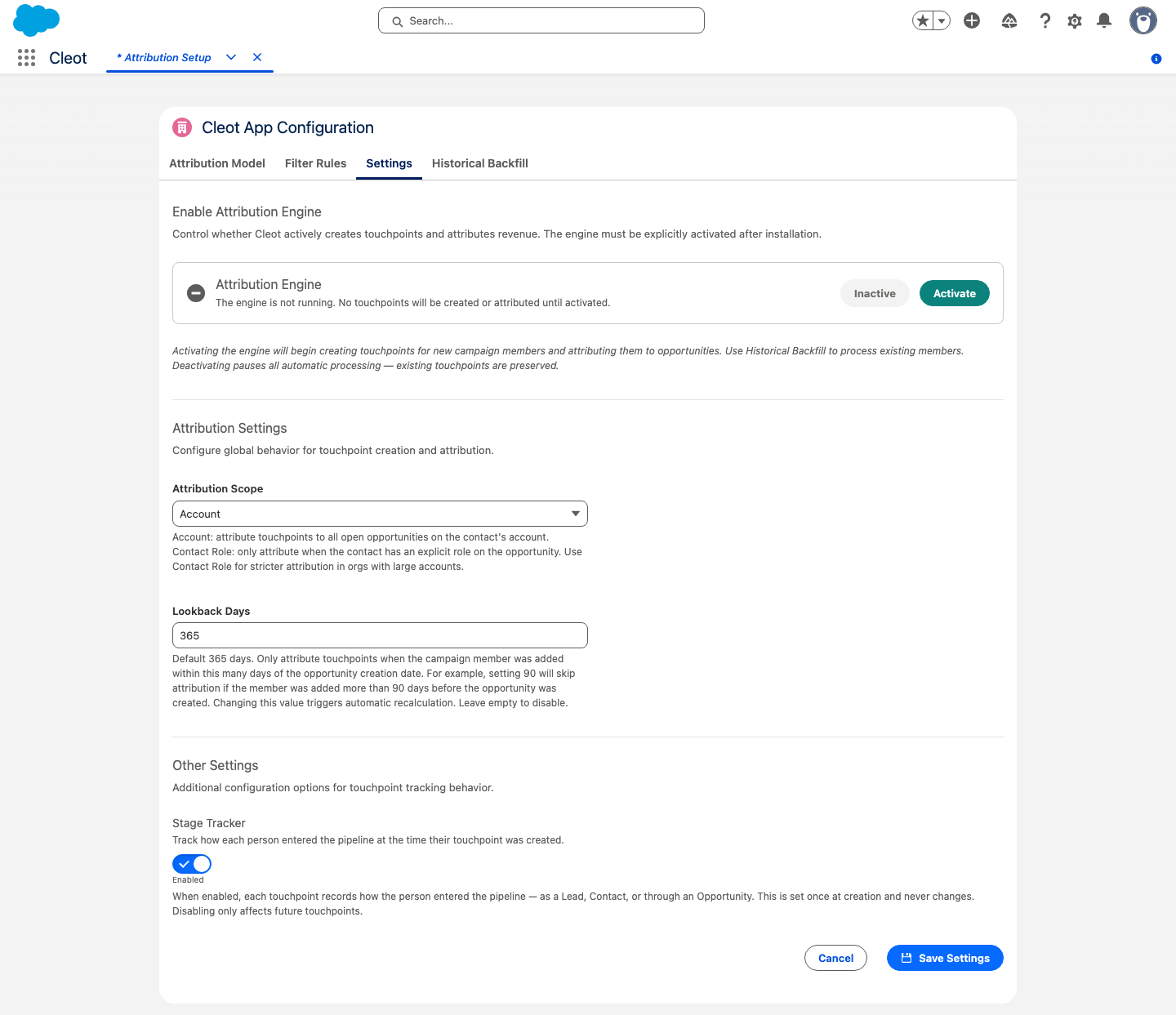1176x1015 pixels.
Task: Click the Lookback Days label
Action: tap(212, 611)
